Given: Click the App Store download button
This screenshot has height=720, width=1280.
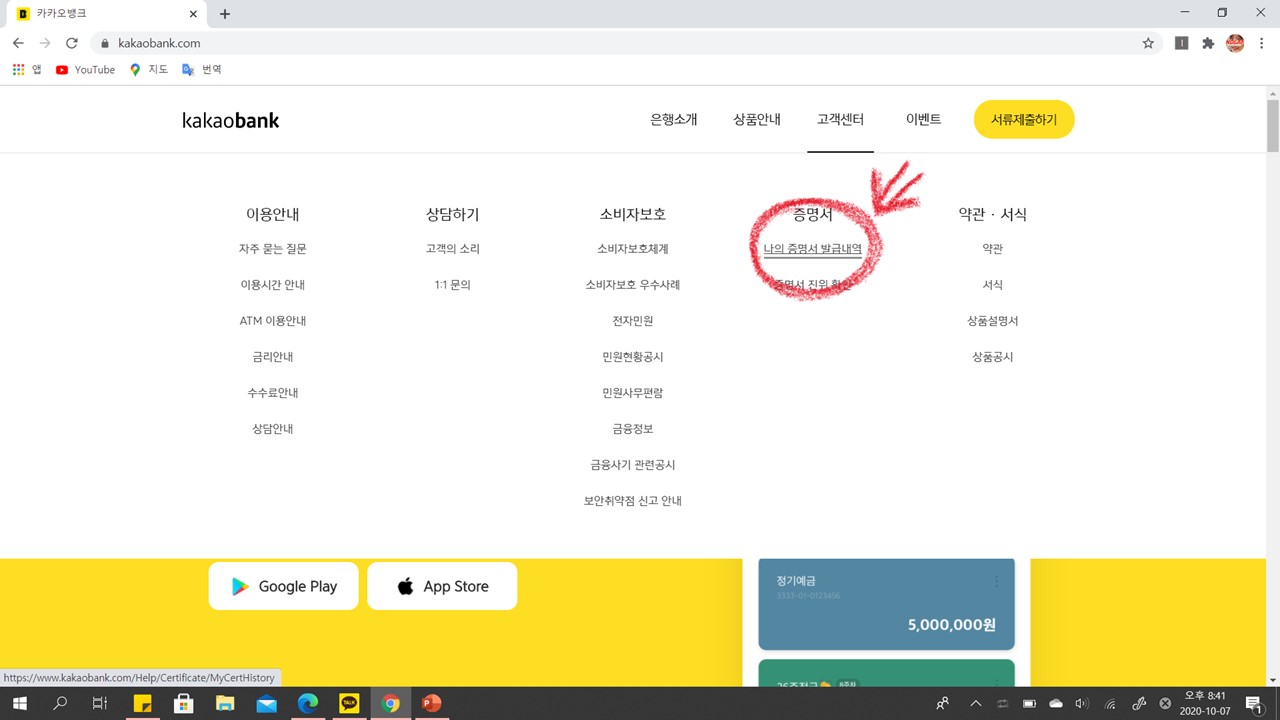Looking at the screenshot, I should click(442, 586).
